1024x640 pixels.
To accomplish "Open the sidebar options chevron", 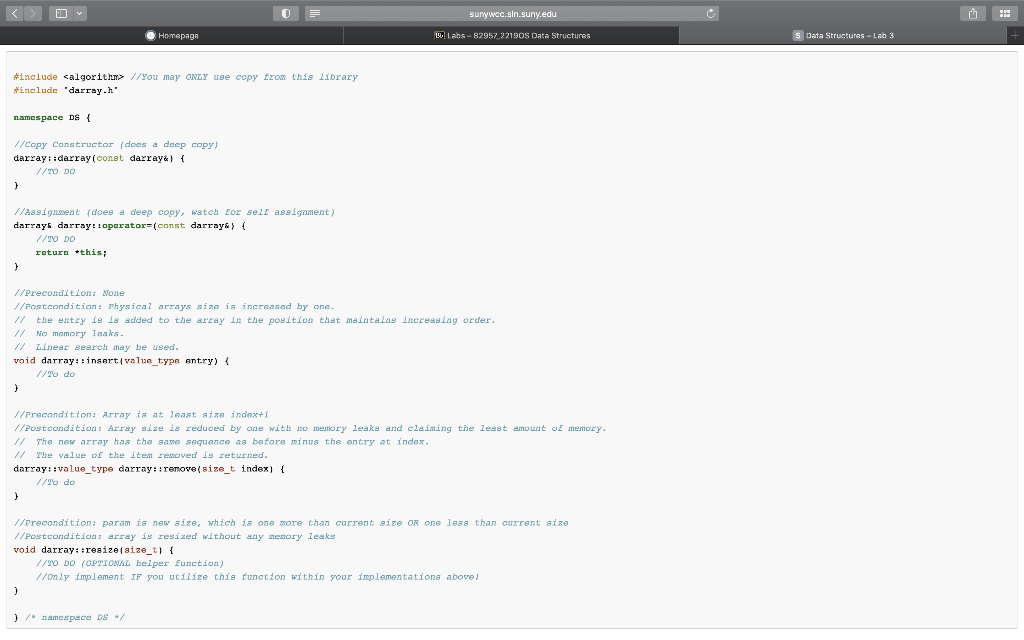I will [x=79, y=13].
